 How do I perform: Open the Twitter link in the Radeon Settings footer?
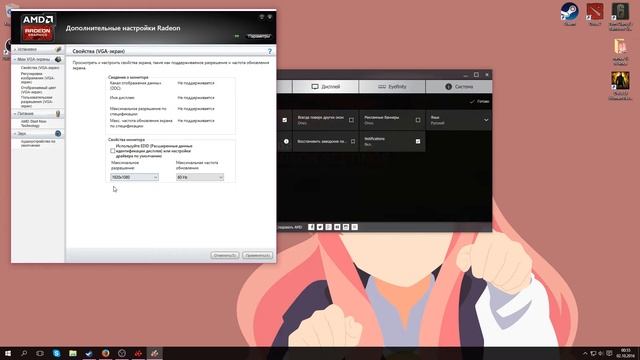coord(320,227)
